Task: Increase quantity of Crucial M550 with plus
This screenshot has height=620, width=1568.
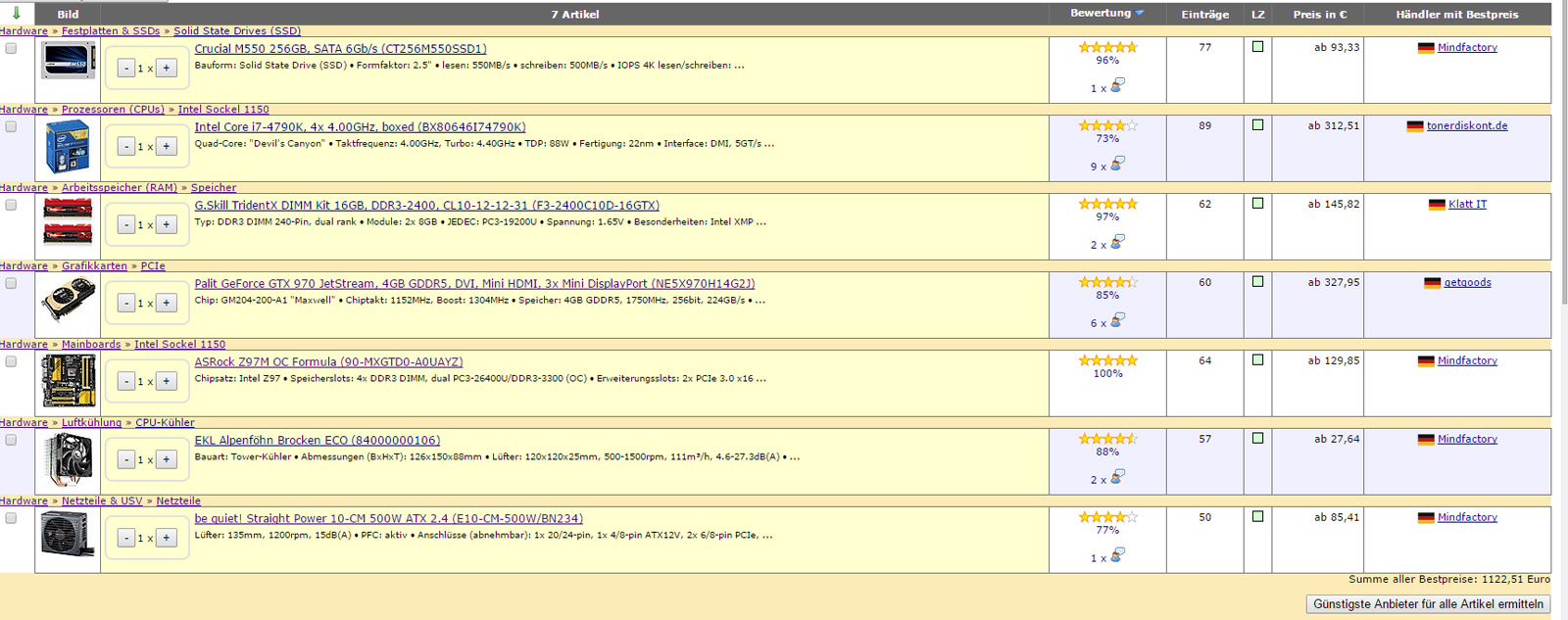Action: click(x=167, y=68)
